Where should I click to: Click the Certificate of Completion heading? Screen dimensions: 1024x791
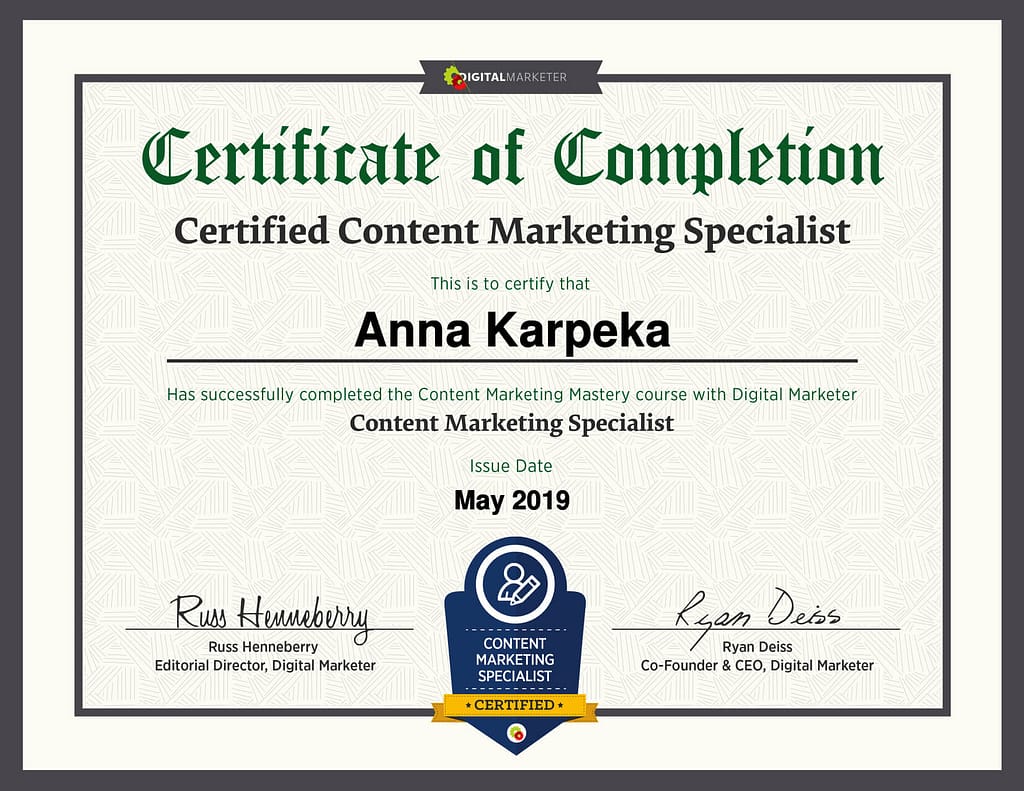[x=512, y=160]
